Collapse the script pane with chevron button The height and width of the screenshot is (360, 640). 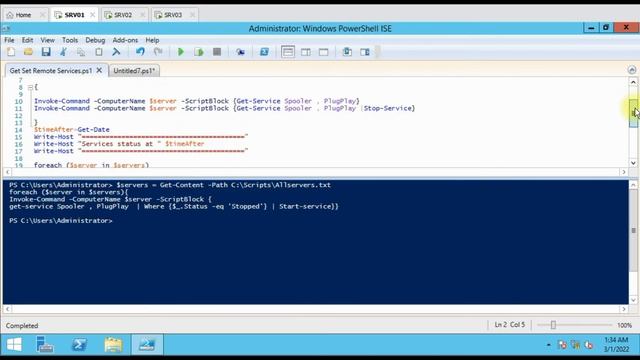[x=632, y=70]
